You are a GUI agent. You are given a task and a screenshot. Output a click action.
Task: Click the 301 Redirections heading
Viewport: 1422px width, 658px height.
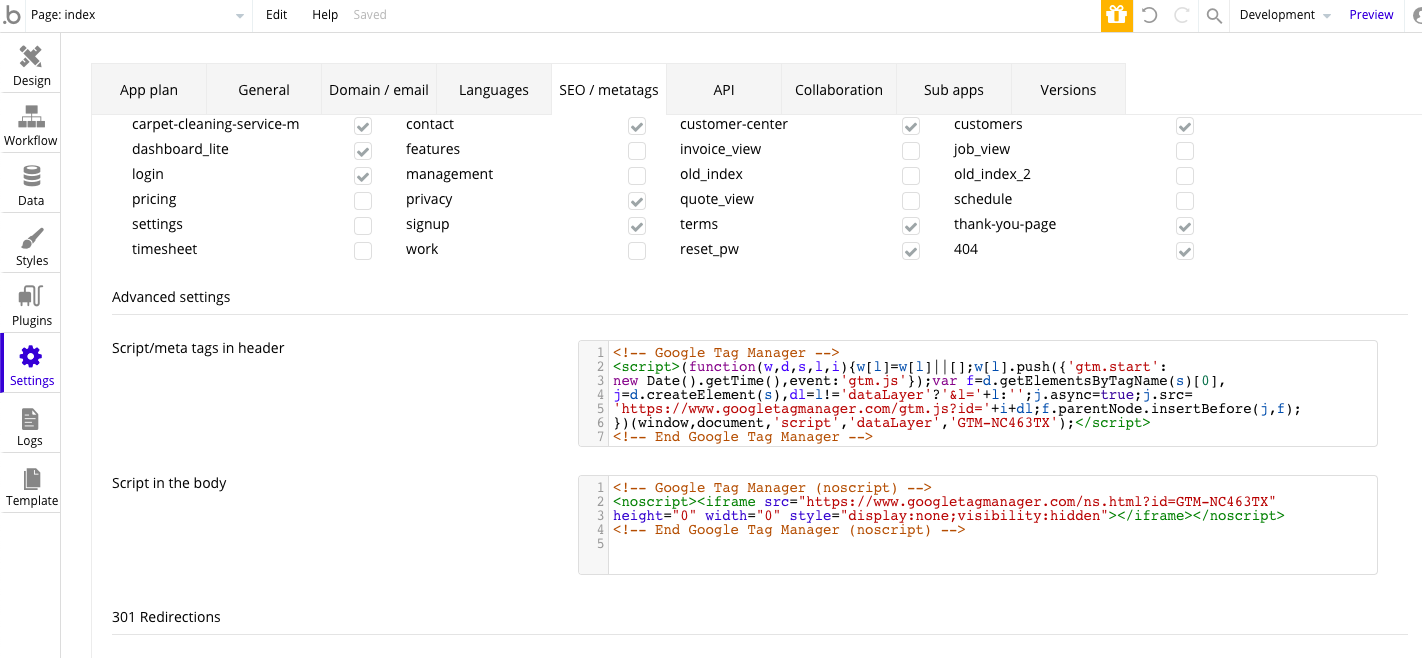tap(166, 617)
